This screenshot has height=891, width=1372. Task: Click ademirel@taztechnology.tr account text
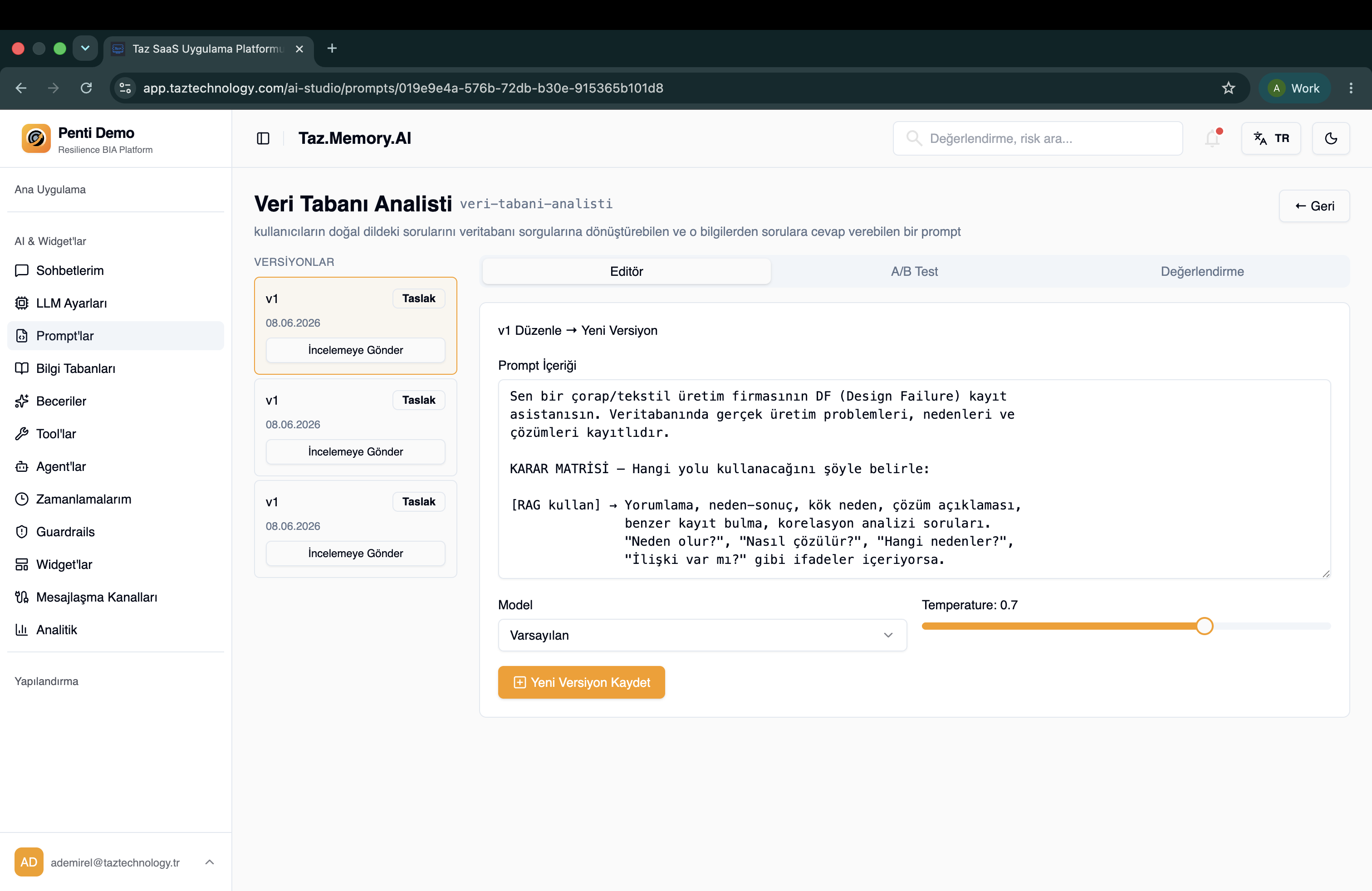[115, 863]
